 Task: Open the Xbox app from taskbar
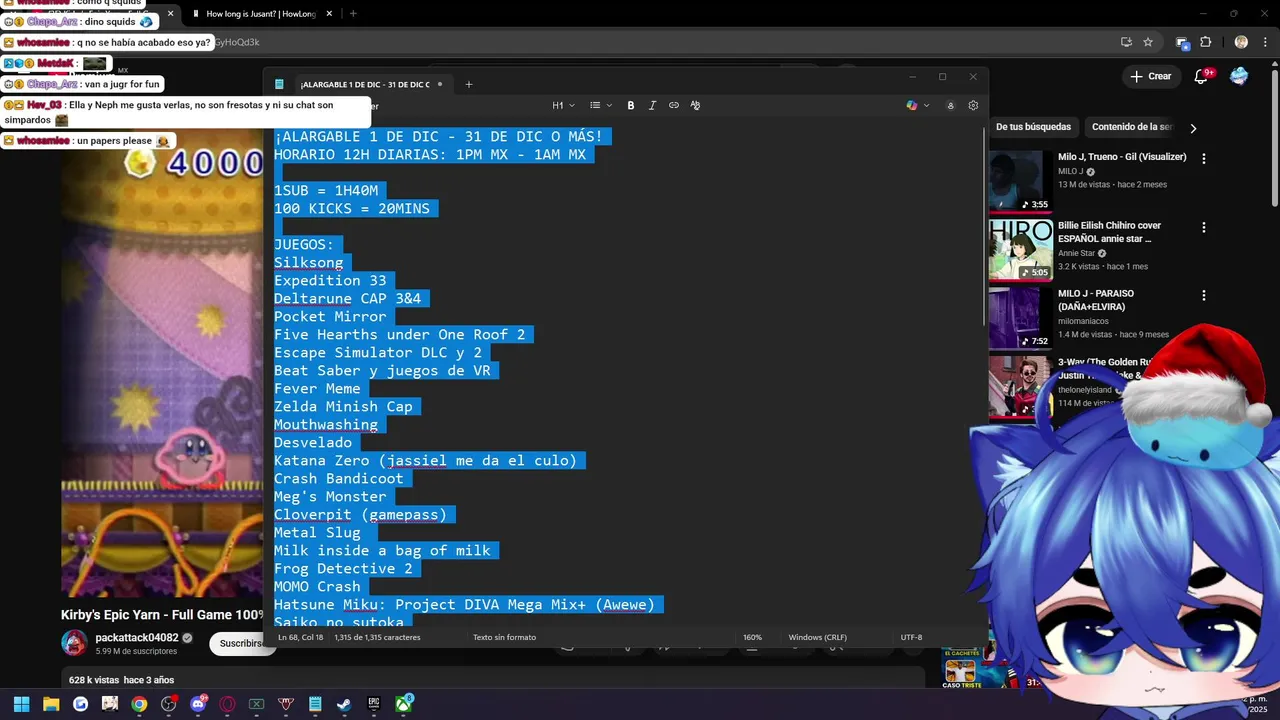(403, 704)
